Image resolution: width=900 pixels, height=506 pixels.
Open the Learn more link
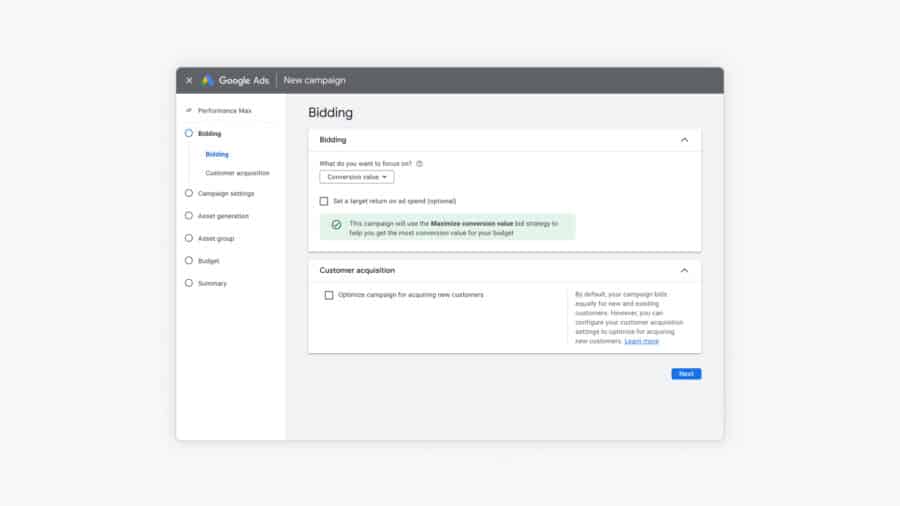[641, 341]
